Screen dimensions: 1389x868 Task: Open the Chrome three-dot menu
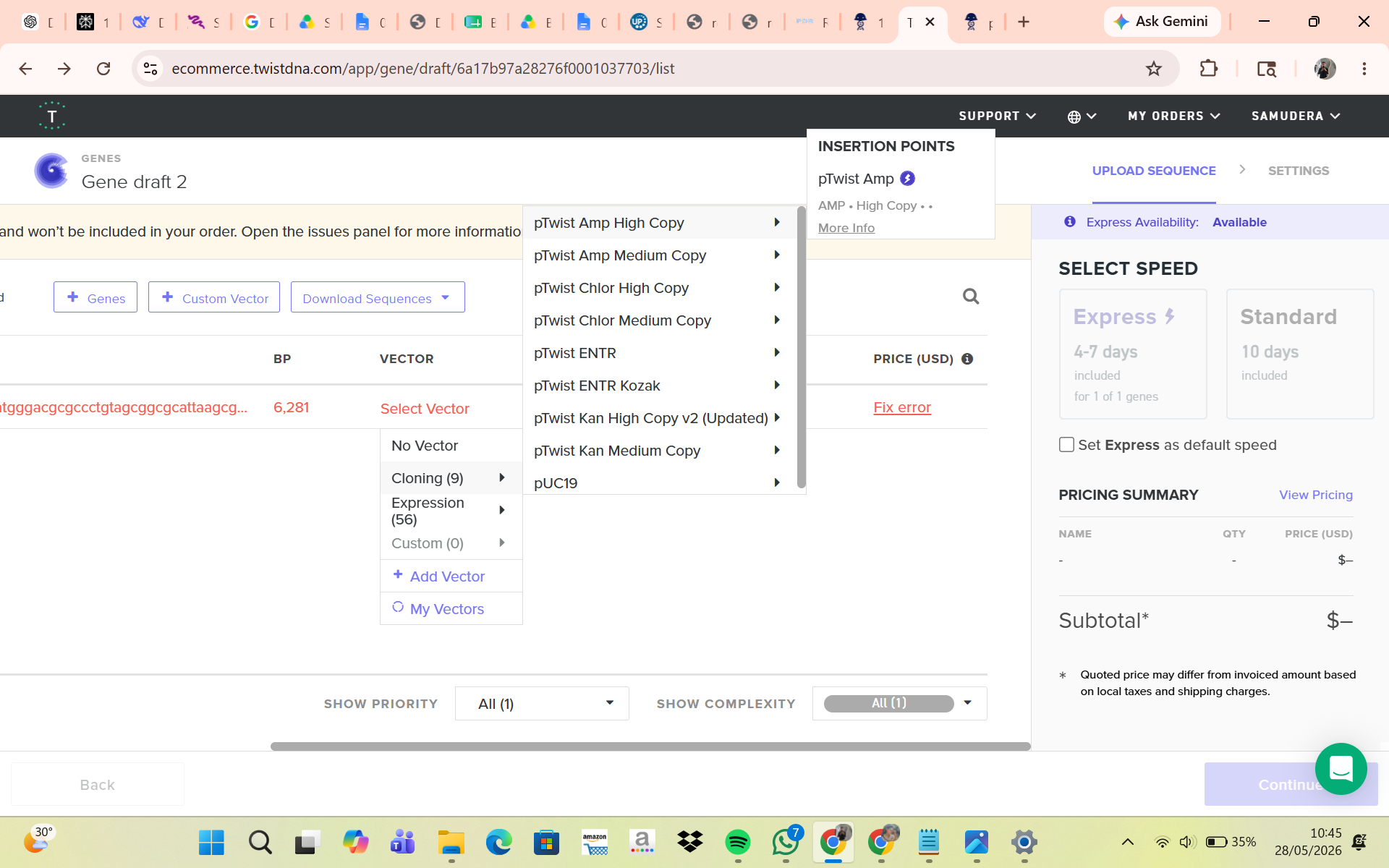coord(1364,69)
